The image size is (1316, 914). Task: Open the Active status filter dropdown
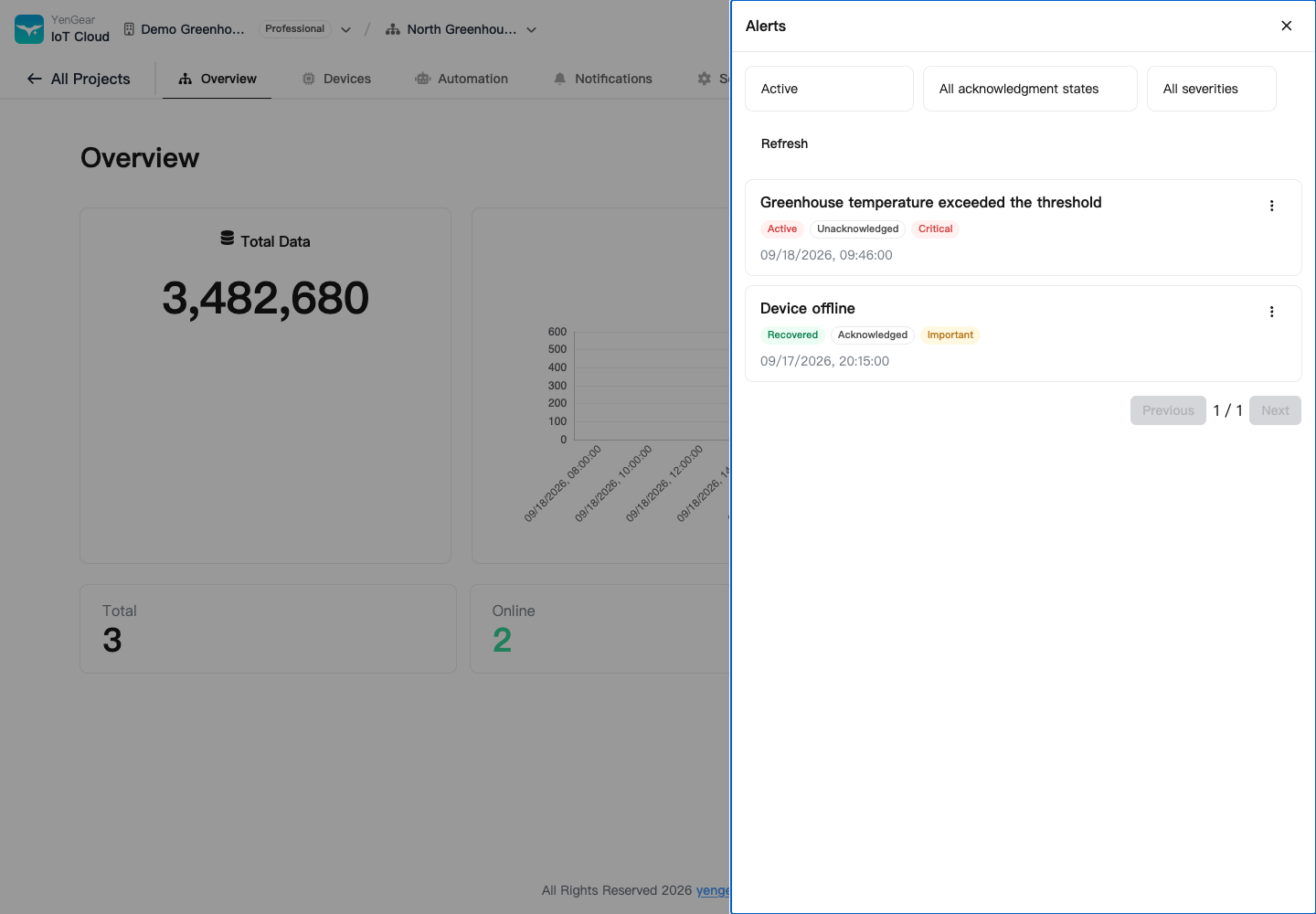(x=829, y=89)
